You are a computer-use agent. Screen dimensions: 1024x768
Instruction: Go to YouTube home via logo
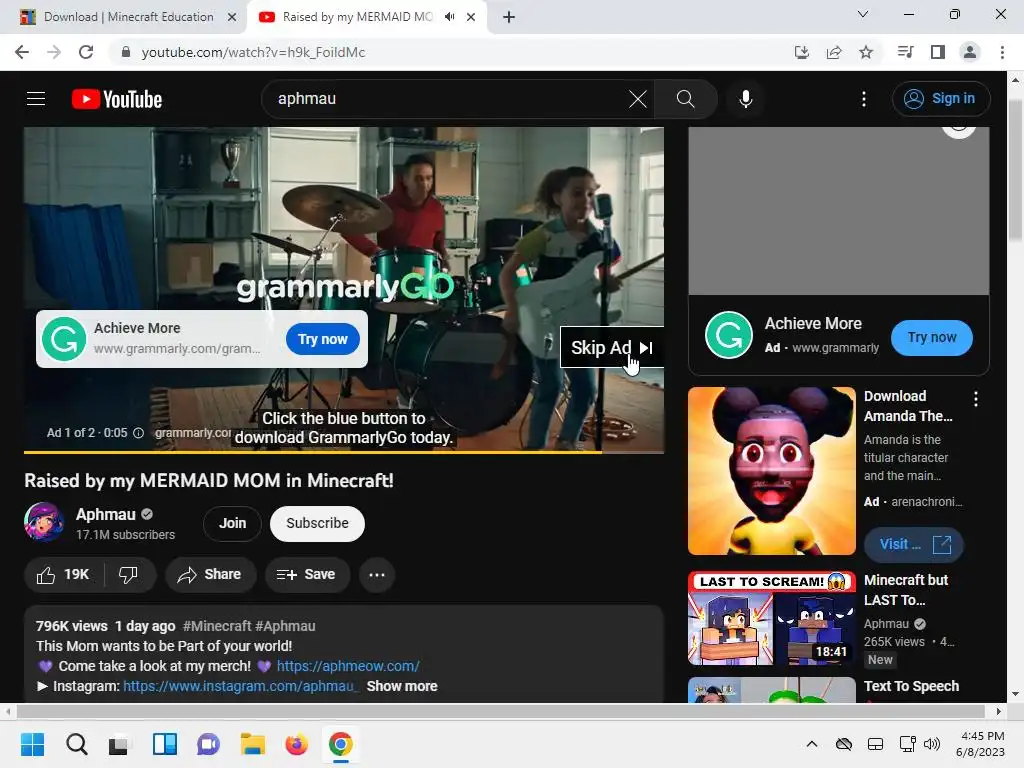[117, 99]
